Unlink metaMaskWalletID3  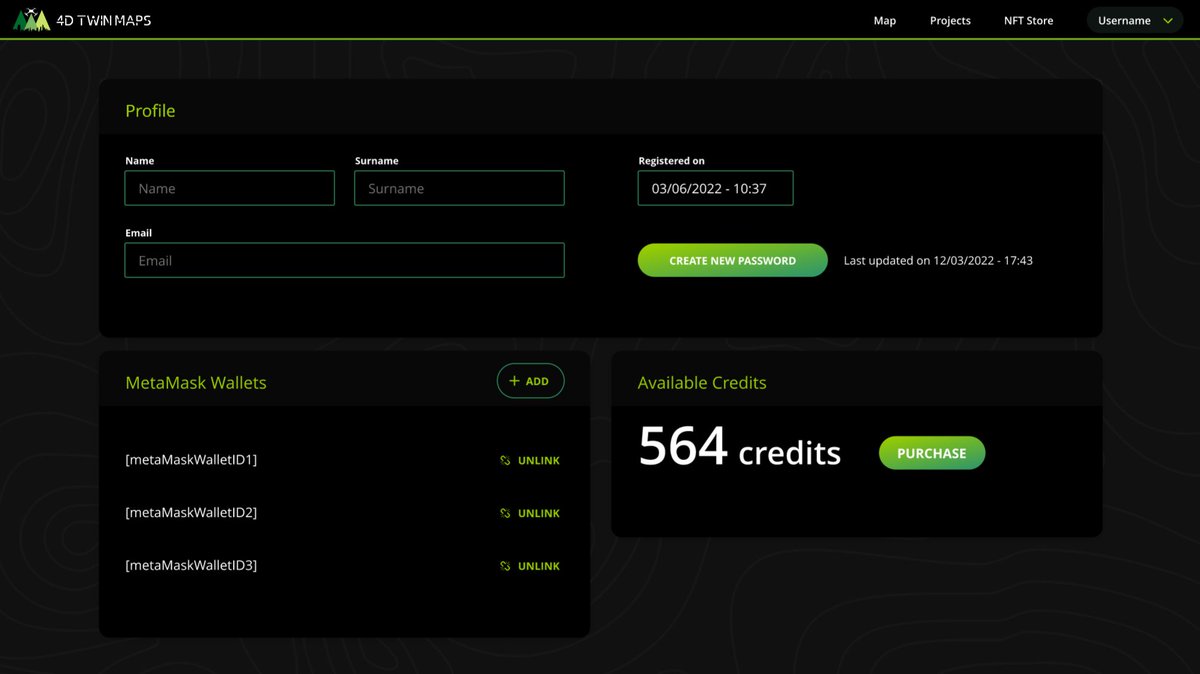coord(530,566)
